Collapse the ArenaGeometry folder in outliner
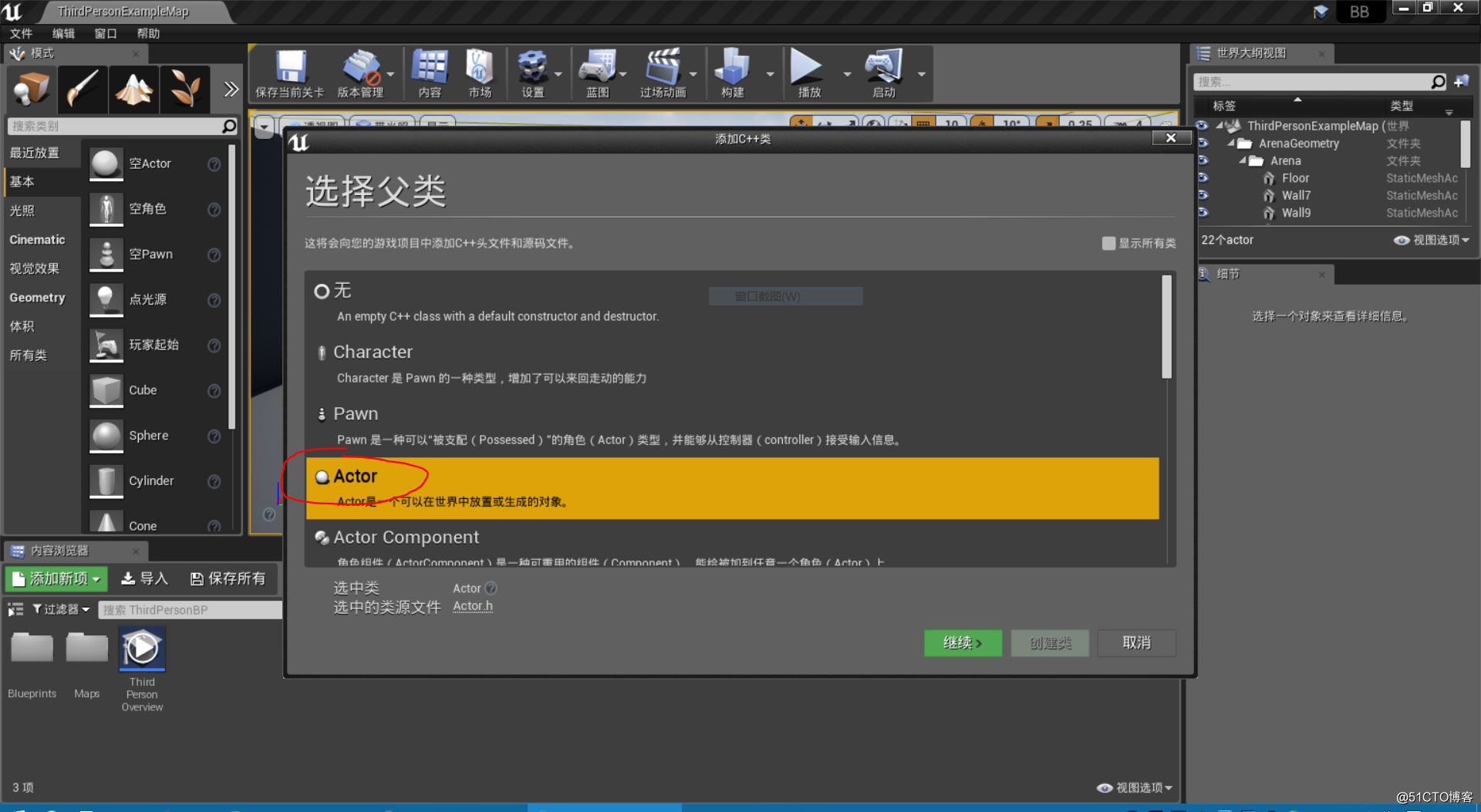Screen dimensions: 1481x812 click(1231, 143)
